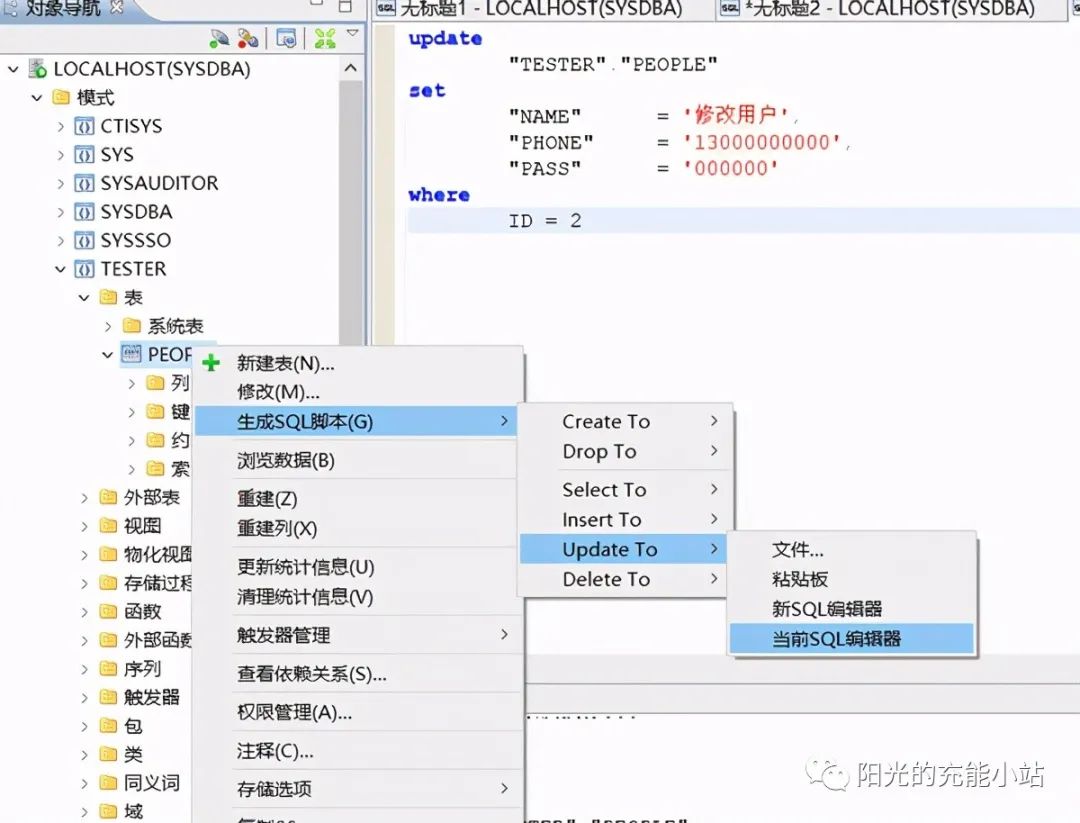Choose 粘贴板 as script output
The height and width of the screenshot is (823, 1080).
tap(852, 579)
